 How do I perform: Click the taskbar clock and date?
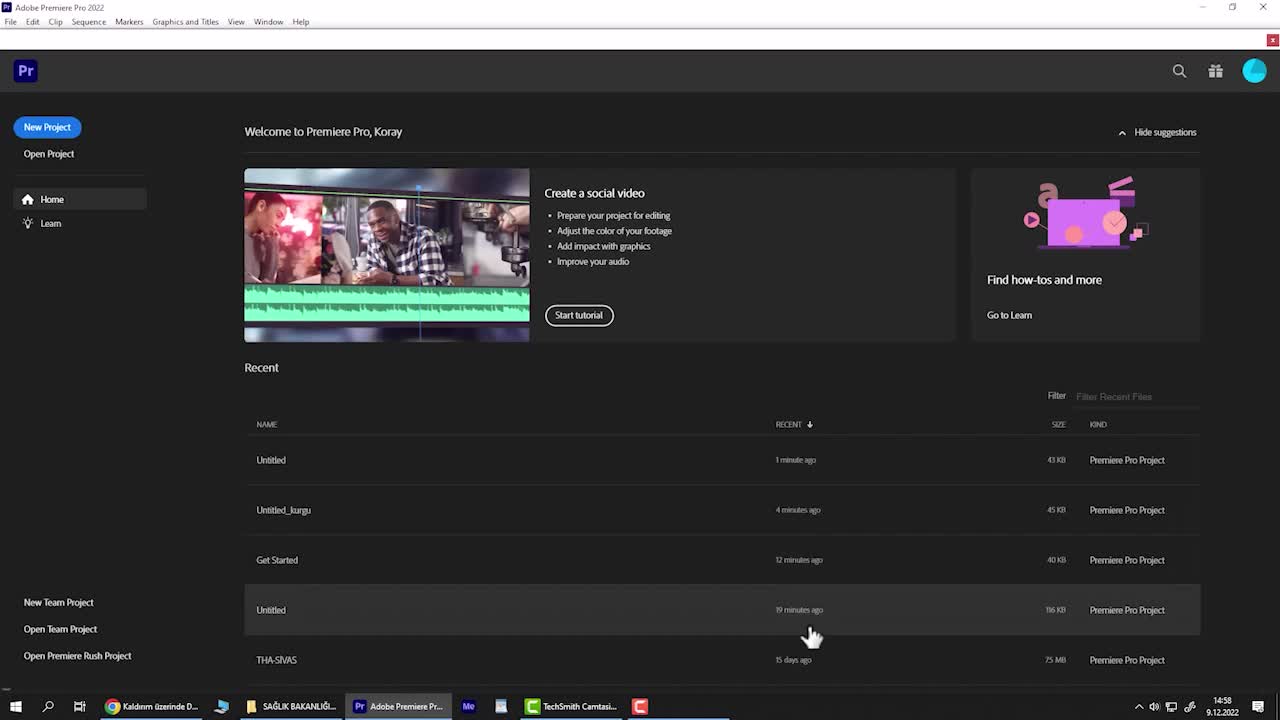pyautogui.click(x=1222, y=707)
